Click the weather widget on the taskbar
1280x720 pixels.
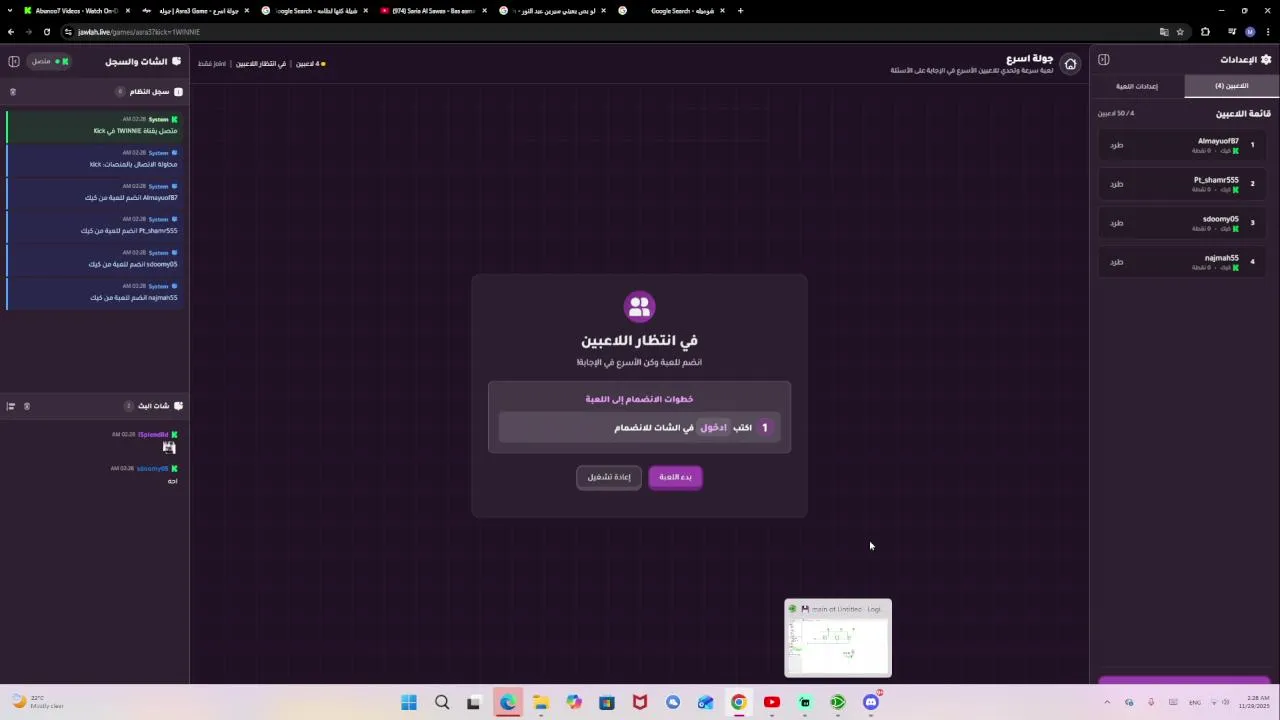coord(38,702)
